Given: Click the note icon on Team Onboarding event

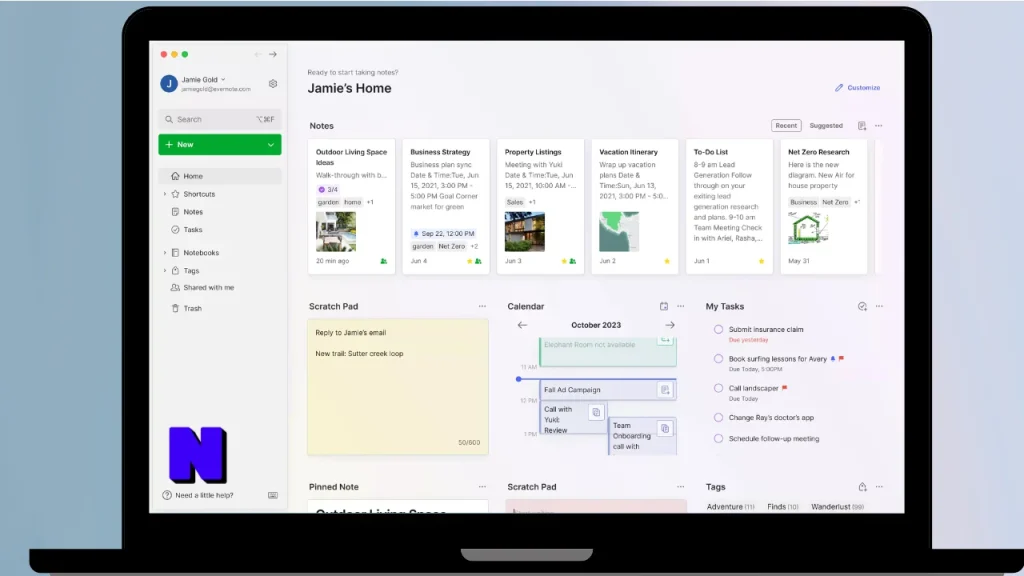Looking at the screenshot, I should pos(665,428).
